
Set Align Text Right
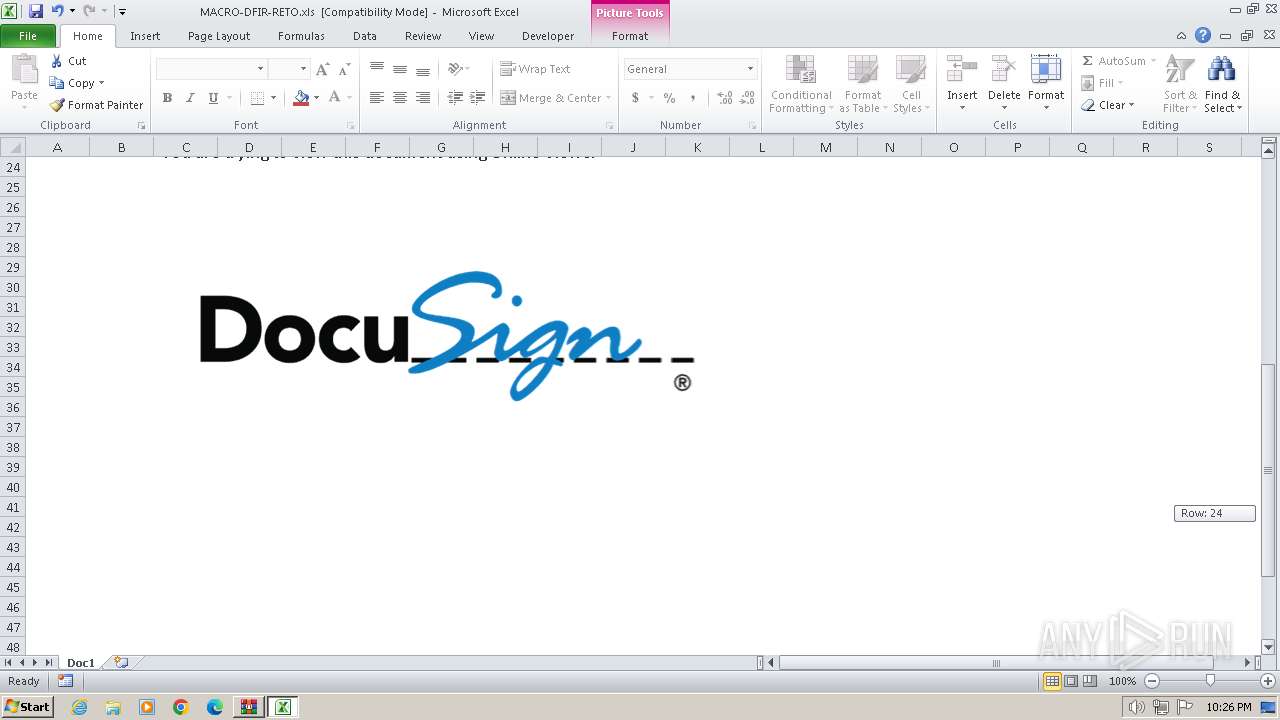423,98
